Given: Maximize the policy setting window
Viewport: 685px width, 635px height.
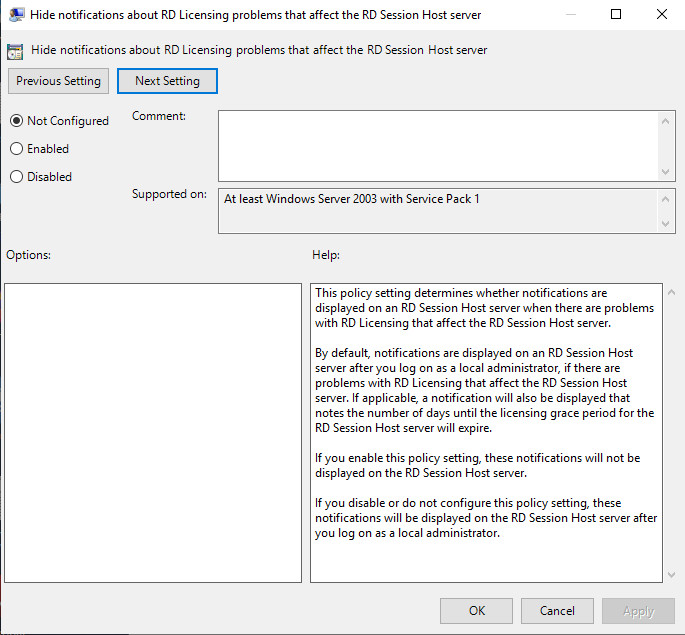Looking at the screenshot, I should point(616,15).
